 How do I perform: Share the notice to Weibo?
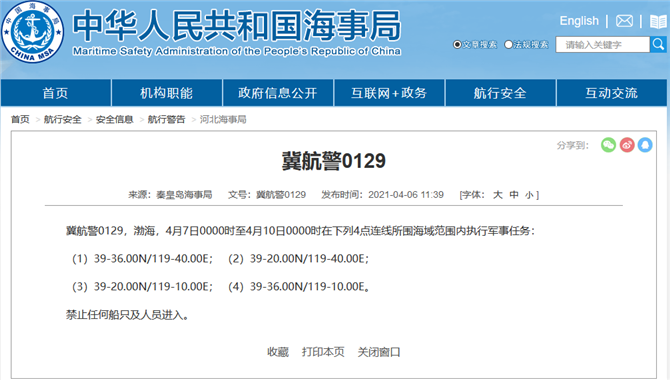pos(627,145)
